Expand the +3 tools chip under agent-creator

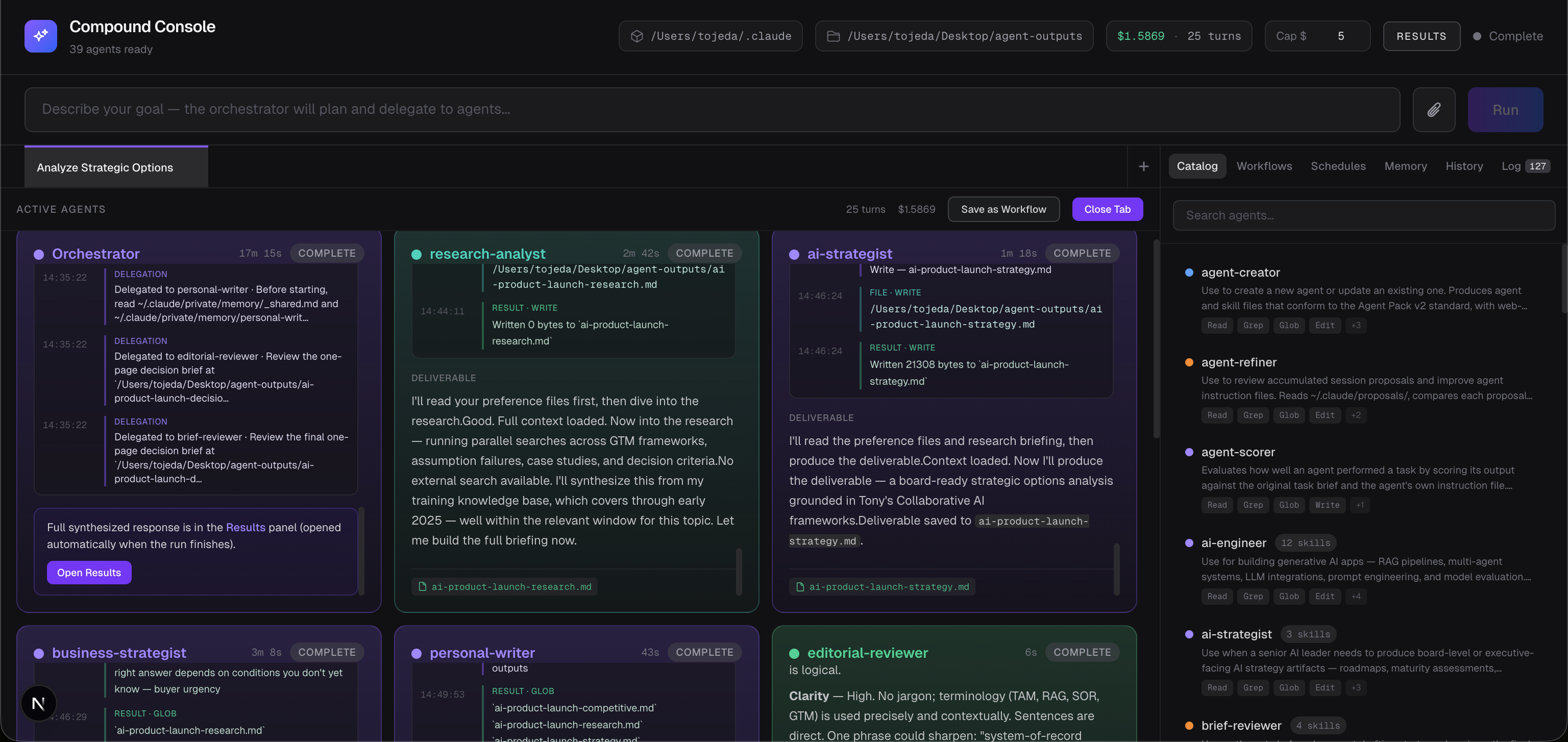[1356, 325]
